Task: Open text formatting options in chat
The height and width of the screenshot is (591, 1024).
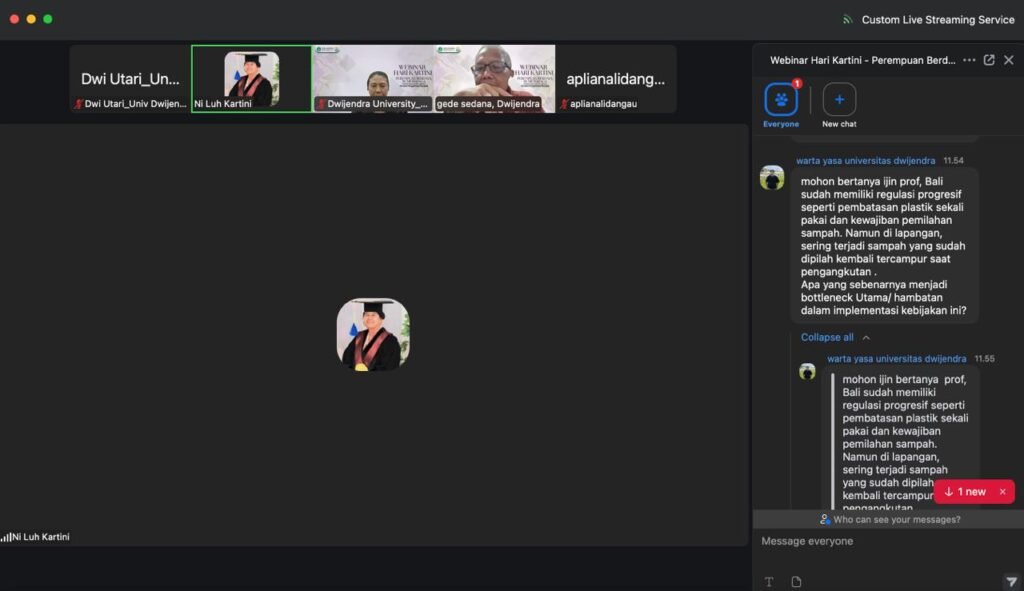Action: [x=769, y=581]
